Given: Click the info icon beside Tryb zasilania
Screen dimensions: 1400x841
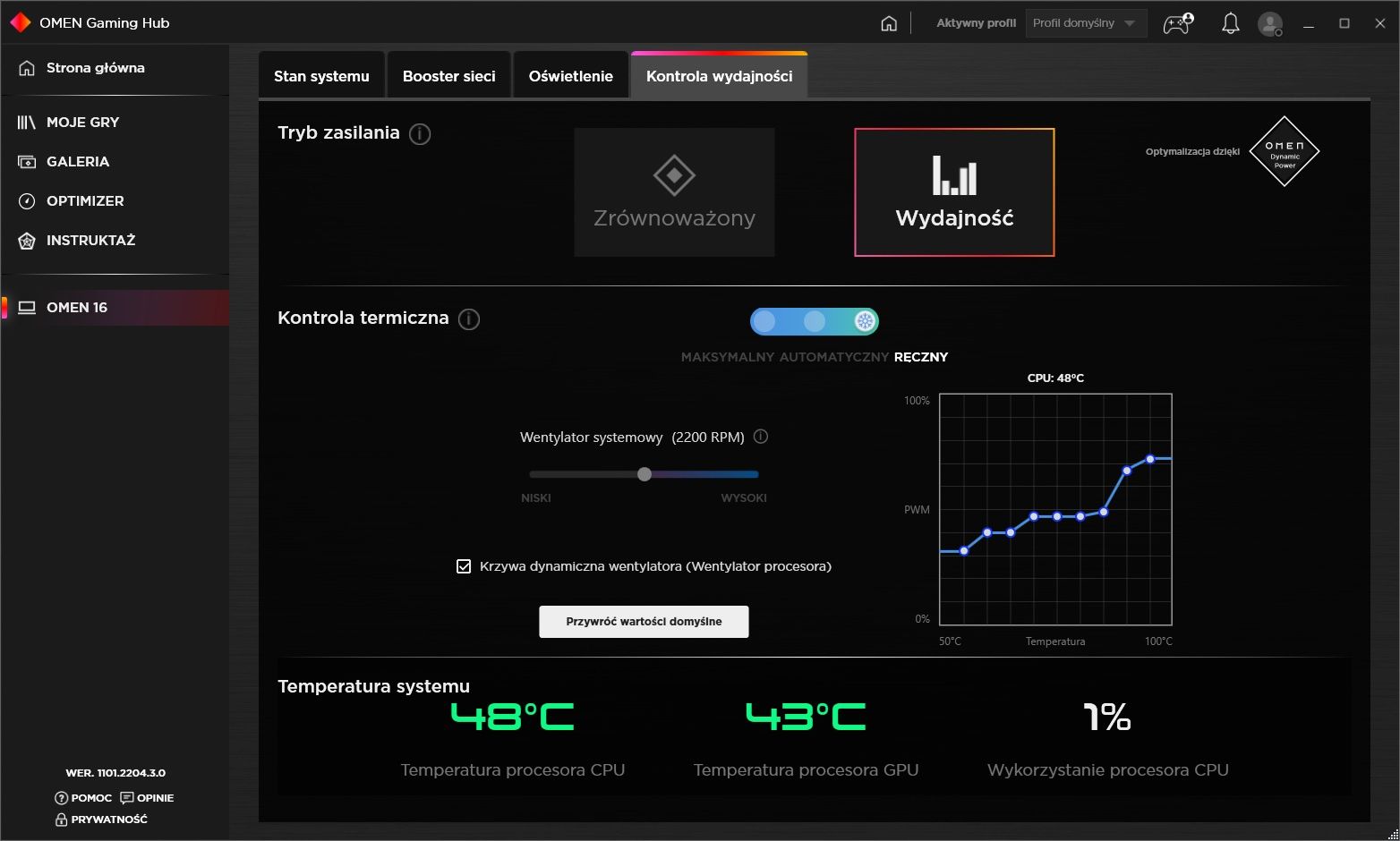Looking at the screenshot, I should pyautogui.click(x=420, y=134).
